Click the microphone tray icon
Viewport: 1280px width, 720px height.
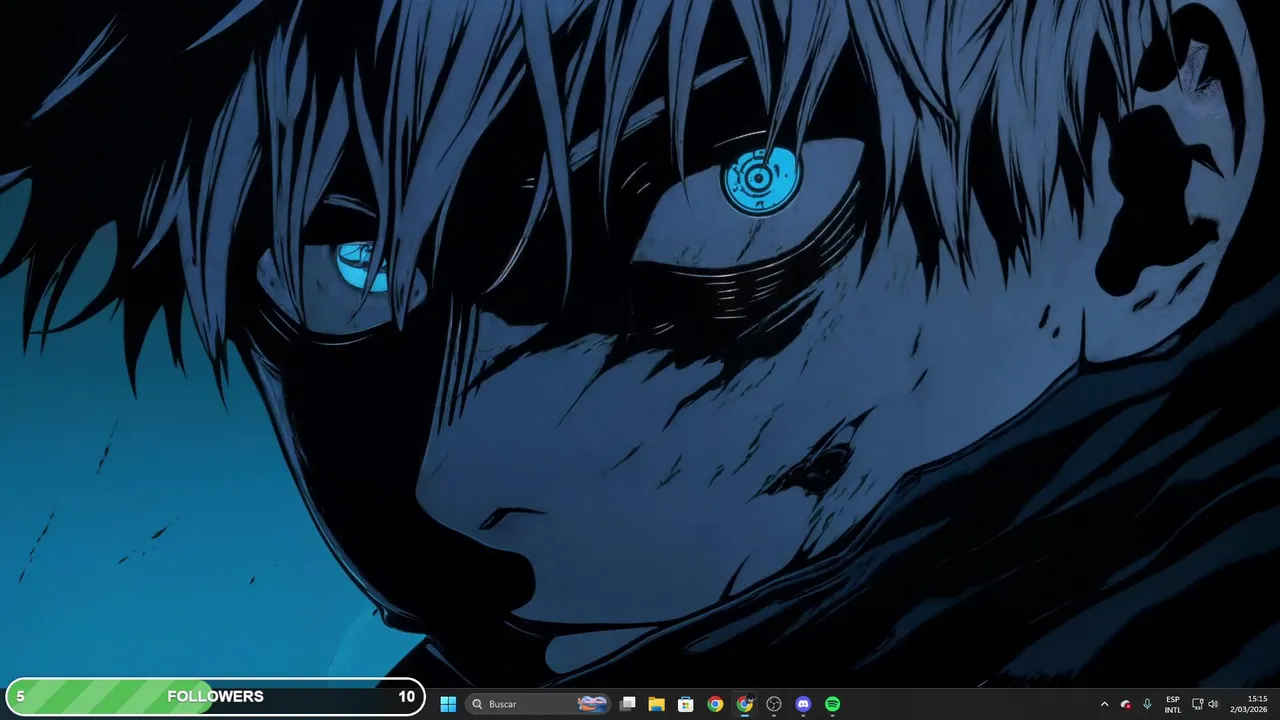(1147, 704)
